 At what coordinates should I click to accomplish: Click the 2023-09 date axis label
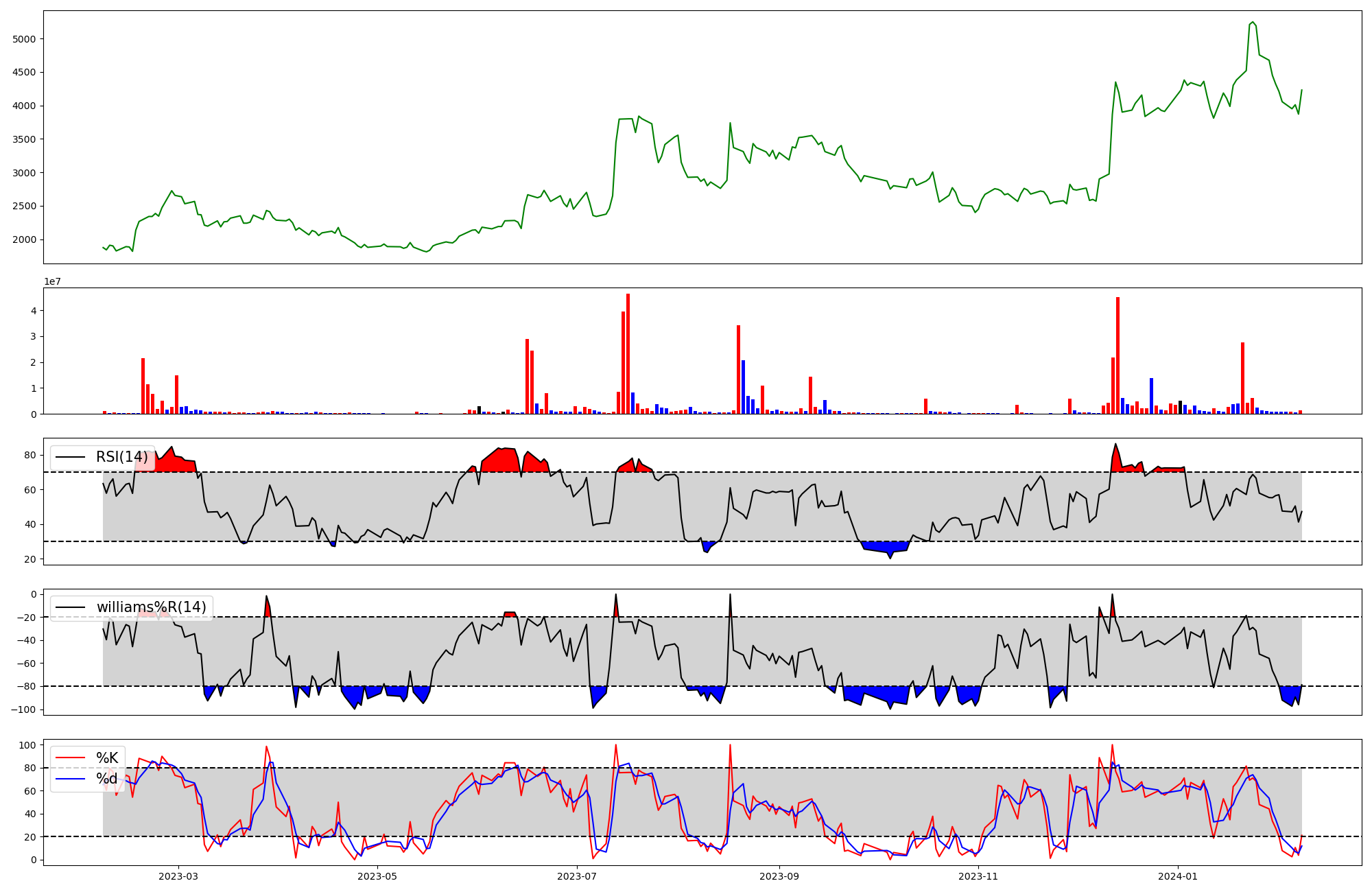pos(779,876)
